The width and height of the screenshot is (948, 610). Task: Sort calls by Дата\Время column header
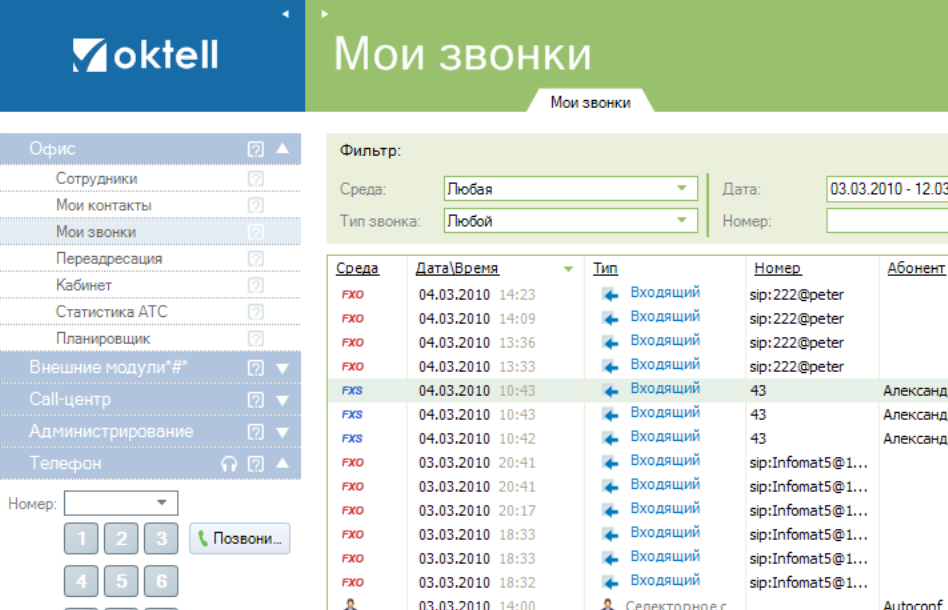pos(458,268)
